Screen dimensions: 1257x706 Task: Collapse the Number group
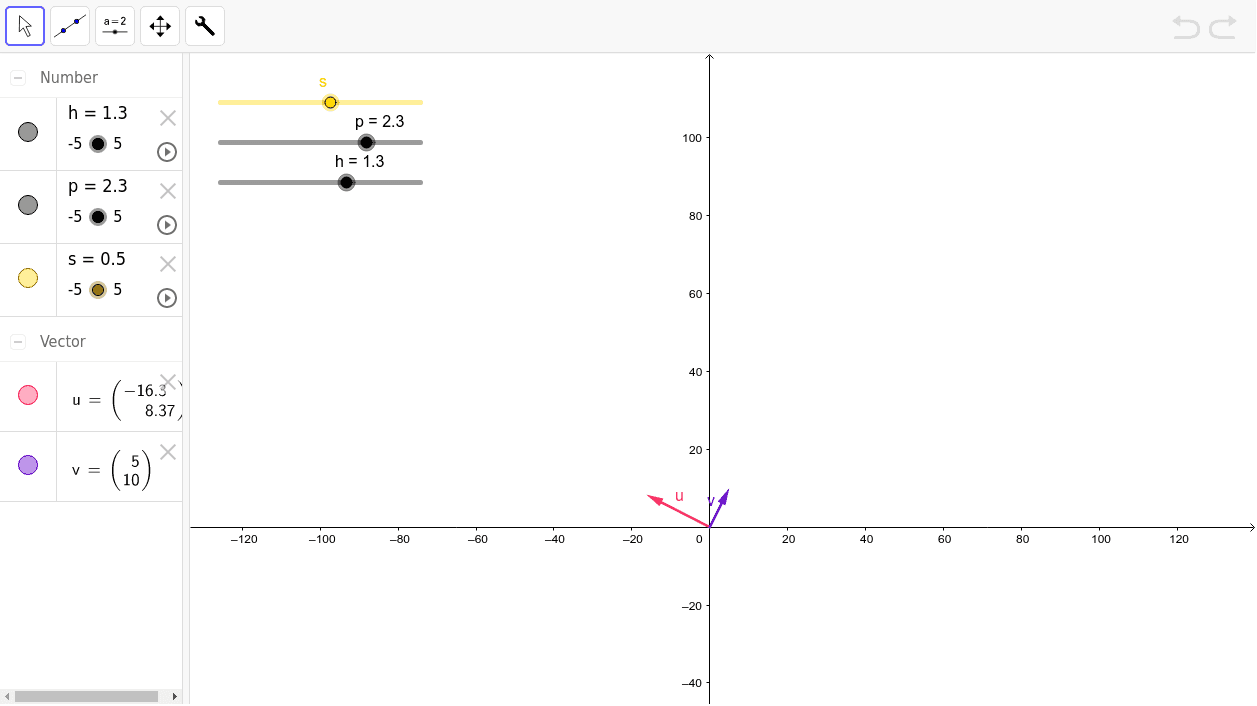click(x=18, y=78)
